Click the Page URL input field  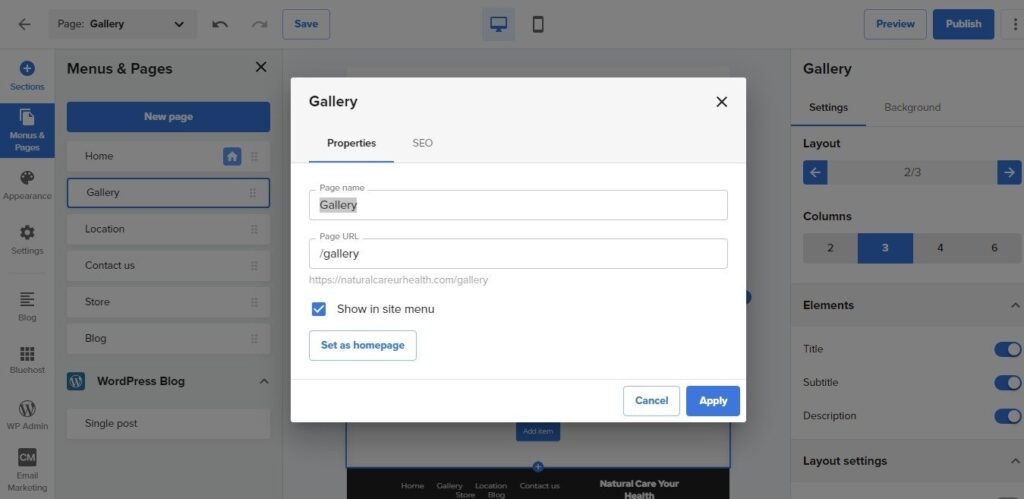tap(518, 254)
